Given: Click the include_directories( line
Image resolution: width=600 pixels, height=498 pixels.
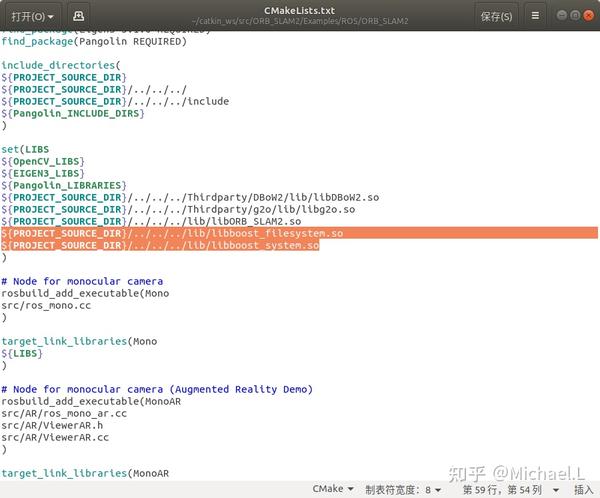Looking at the screenshot, I should click(60, 65).
